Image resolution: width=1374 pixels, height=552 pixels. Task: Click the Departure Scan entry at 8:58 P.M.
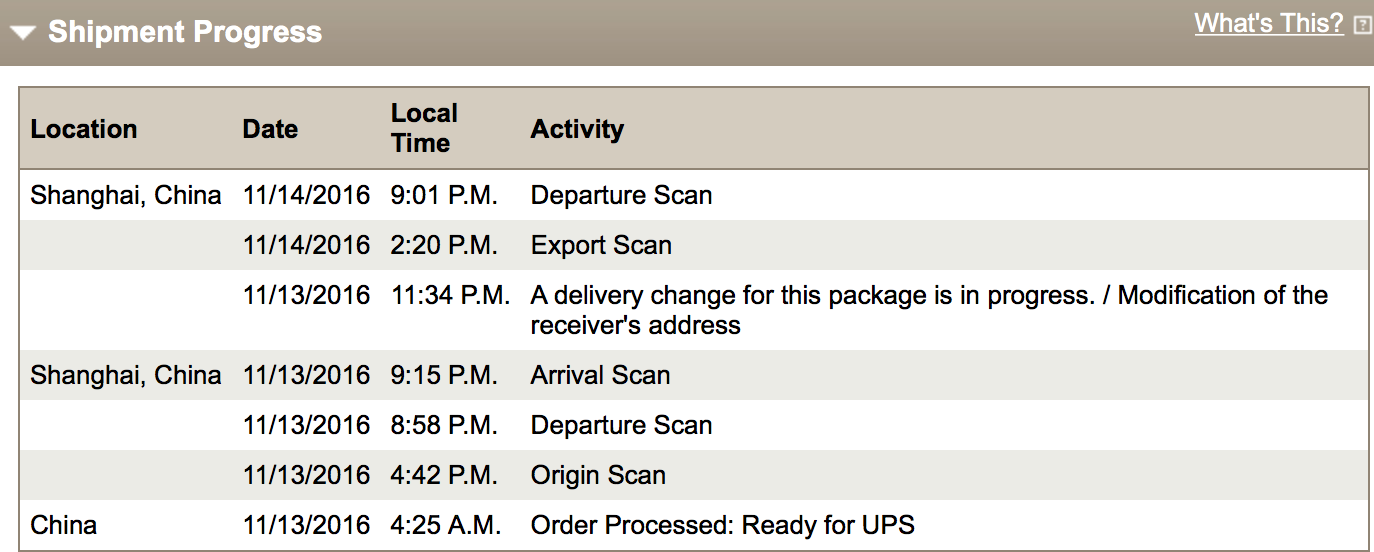tap(621, 425)
